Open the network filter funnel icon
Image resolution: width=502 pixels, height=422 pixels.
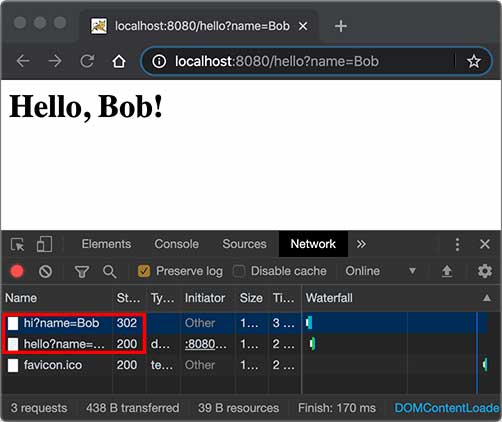pos(82,272)
